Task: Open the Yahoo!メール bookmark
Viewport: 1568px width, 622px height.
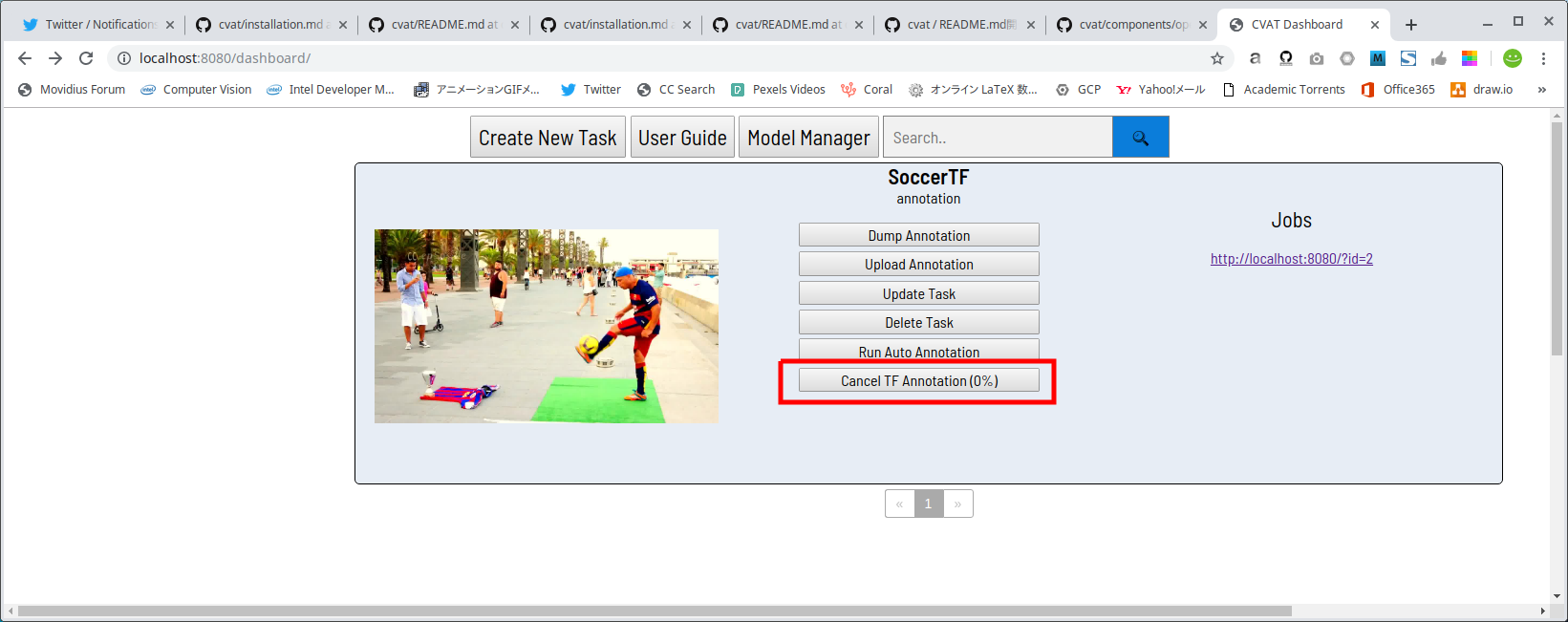Action: (x=1161, y=90)
